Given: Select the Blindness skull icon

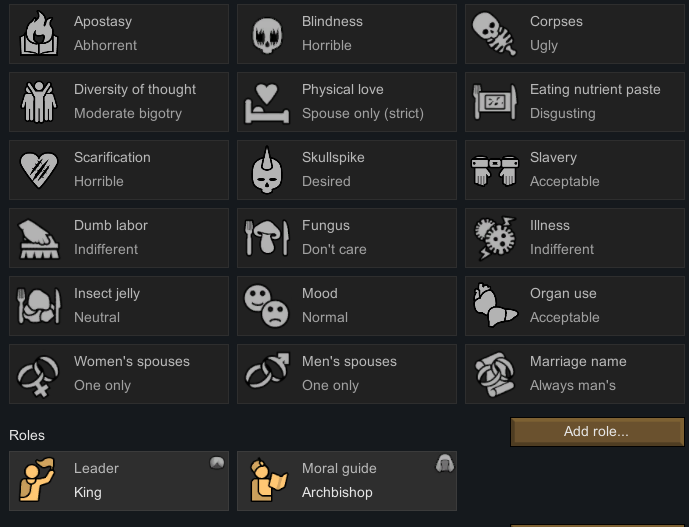Looking at the screenshot, I should point(267,36).
